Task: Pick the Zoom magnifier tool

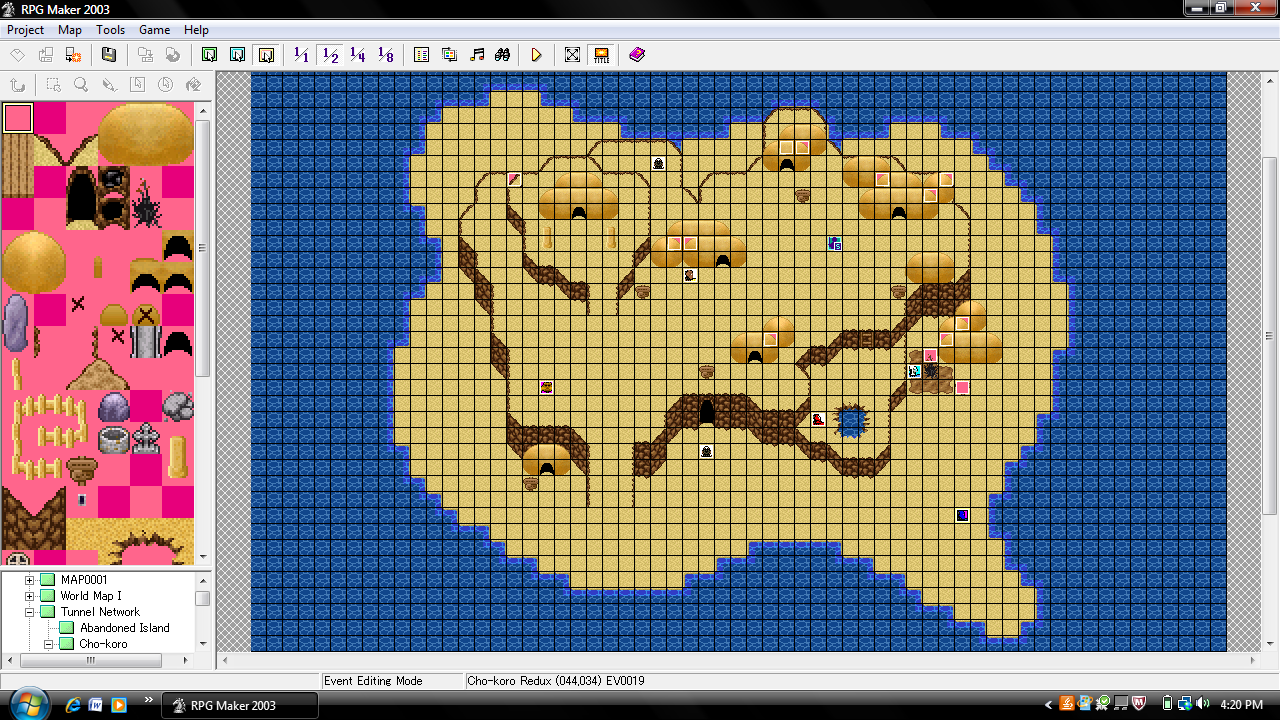Action: point(81,85)
